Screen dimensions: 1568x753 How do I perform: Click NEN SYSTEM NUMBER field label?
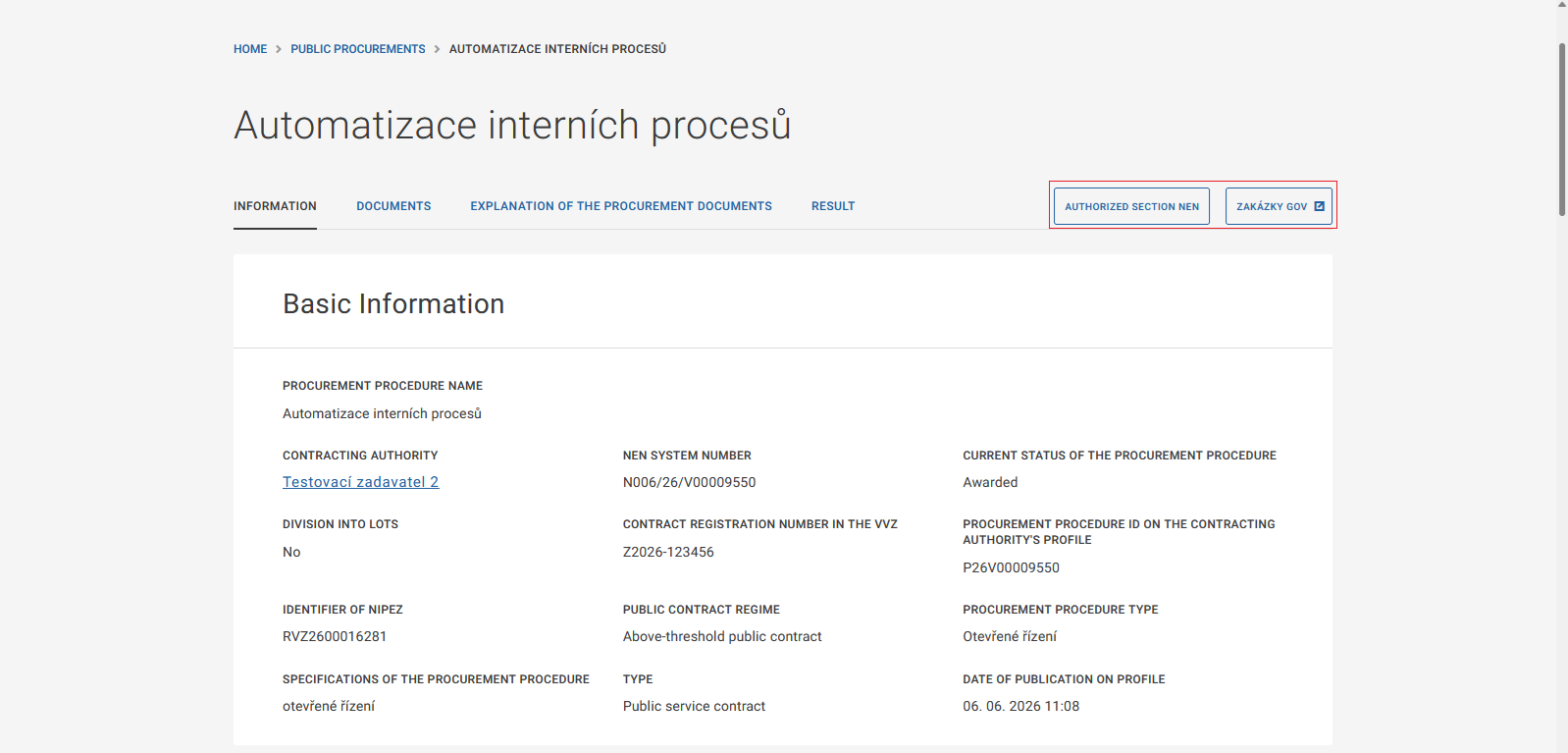[687, 456]
